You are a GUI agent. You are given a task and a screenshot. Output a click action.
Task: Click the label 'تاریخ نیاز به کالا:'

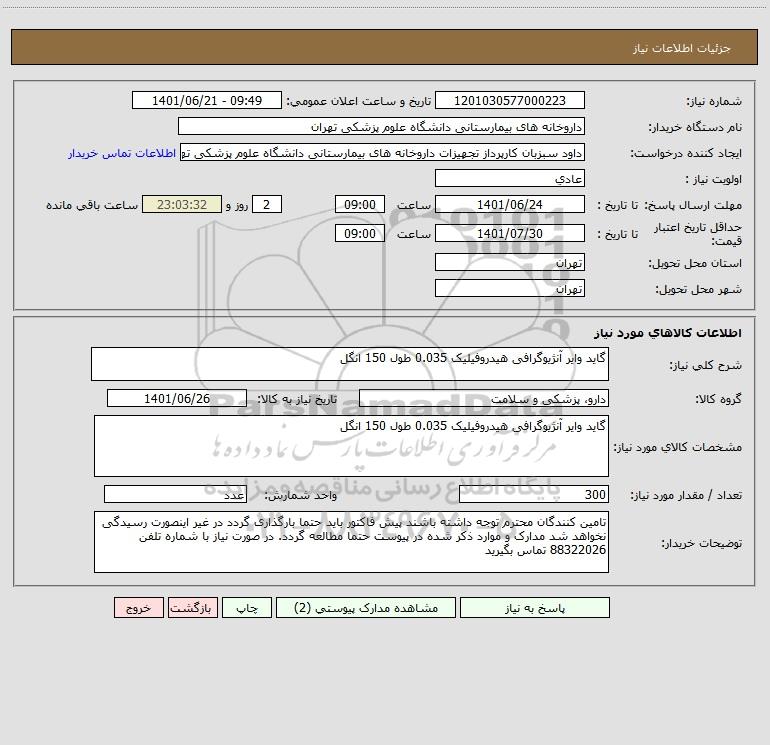click(x=297, y=399)
